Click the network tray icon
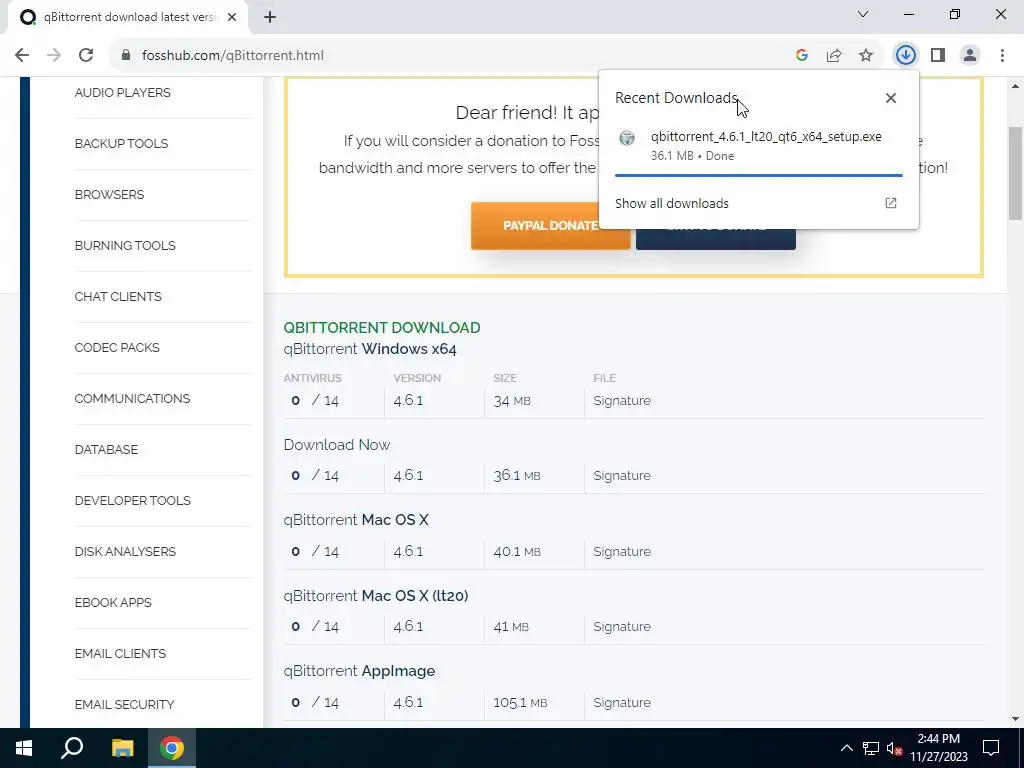Image resolution: width=1024 pixels, height=768 pixels. point(871,748)
